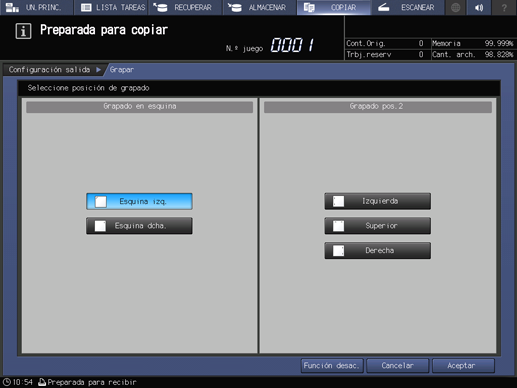Click the Grapado pos.2 header
Viewport: 517px width, 388px height.
378,106
